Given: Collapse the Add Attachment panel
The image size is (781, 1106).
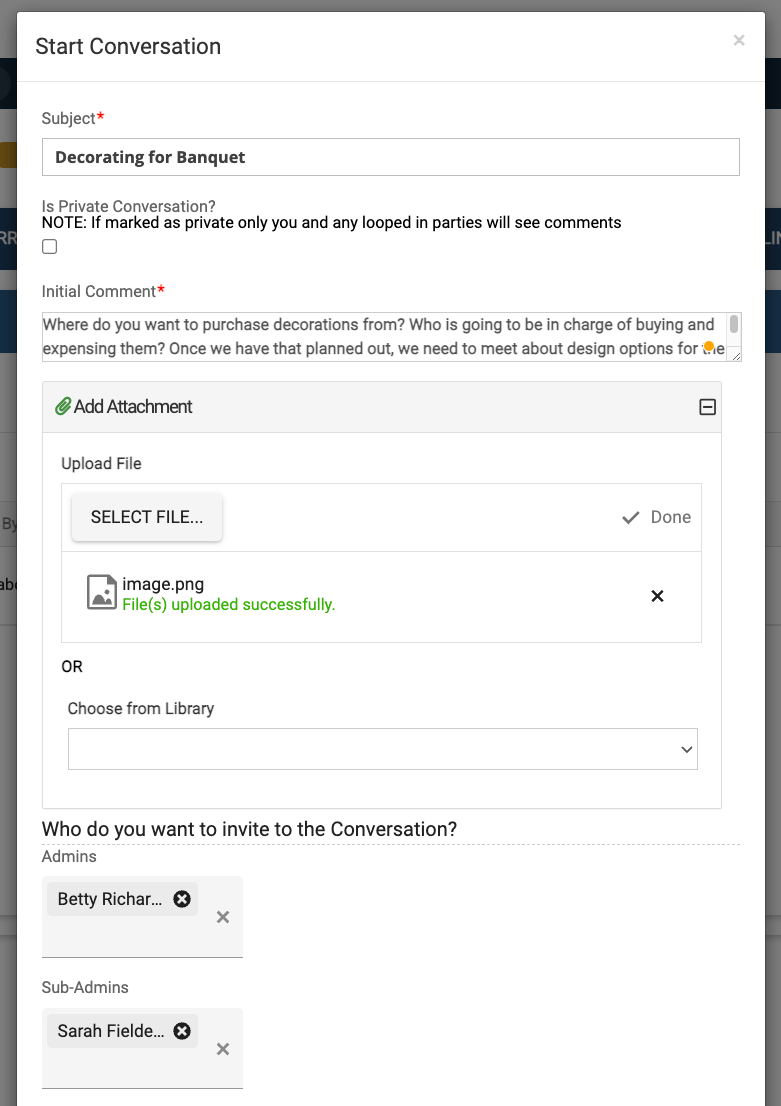Looking at the screenshot, I should point(707,407).
